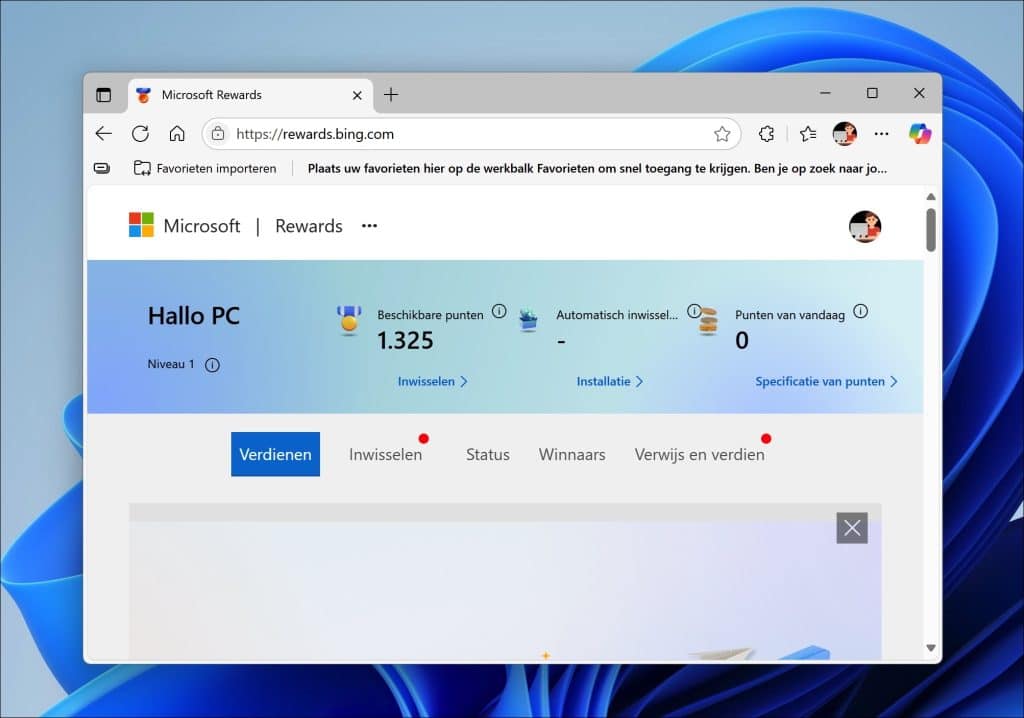Image resolution: width=1024 pixels, height=718 pixels.
Task: Show info about Automatisch inwisselen
Action: click(694, 310)
